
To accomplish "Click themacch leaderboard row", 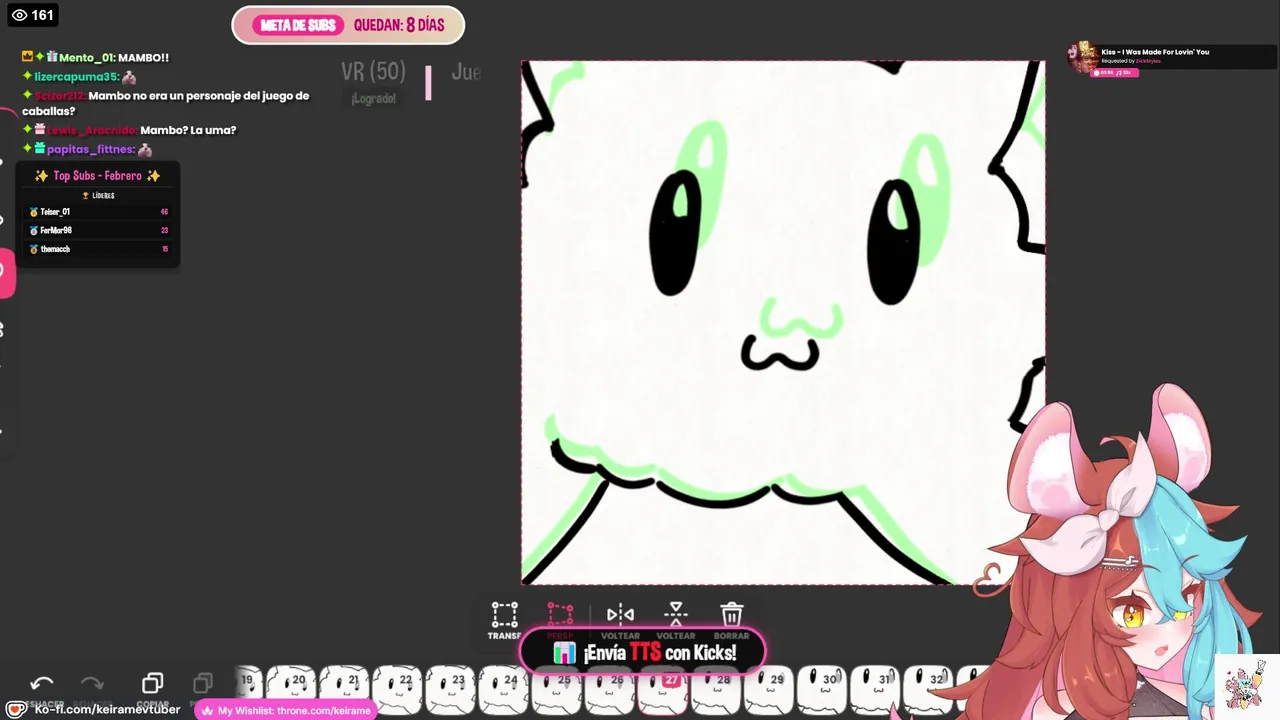I will coord(98,249).
